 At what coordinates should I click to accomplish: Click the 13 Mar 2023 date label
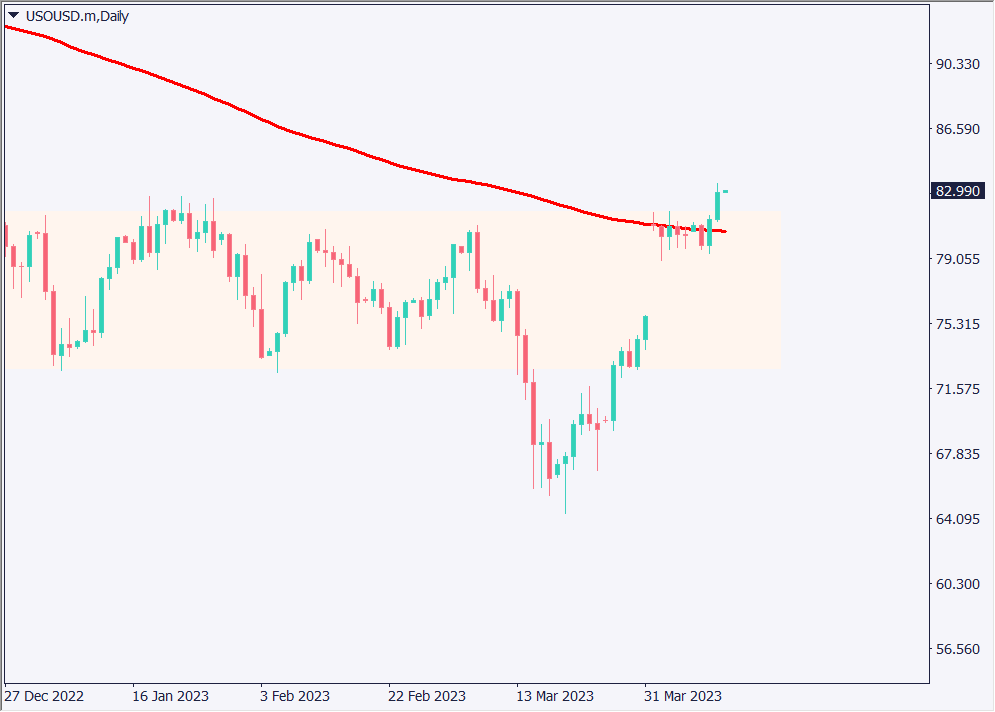click(x=555, y=696)
